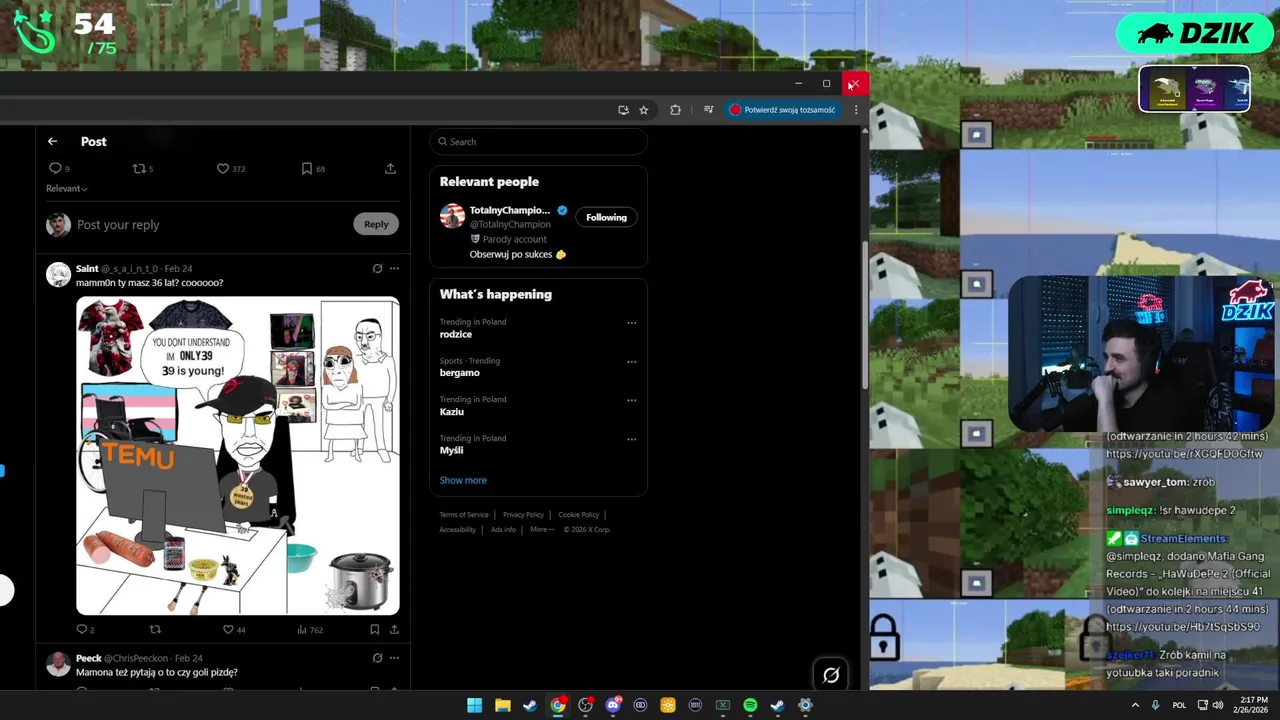Open Chrome media control icon

(x=708, y=110)
